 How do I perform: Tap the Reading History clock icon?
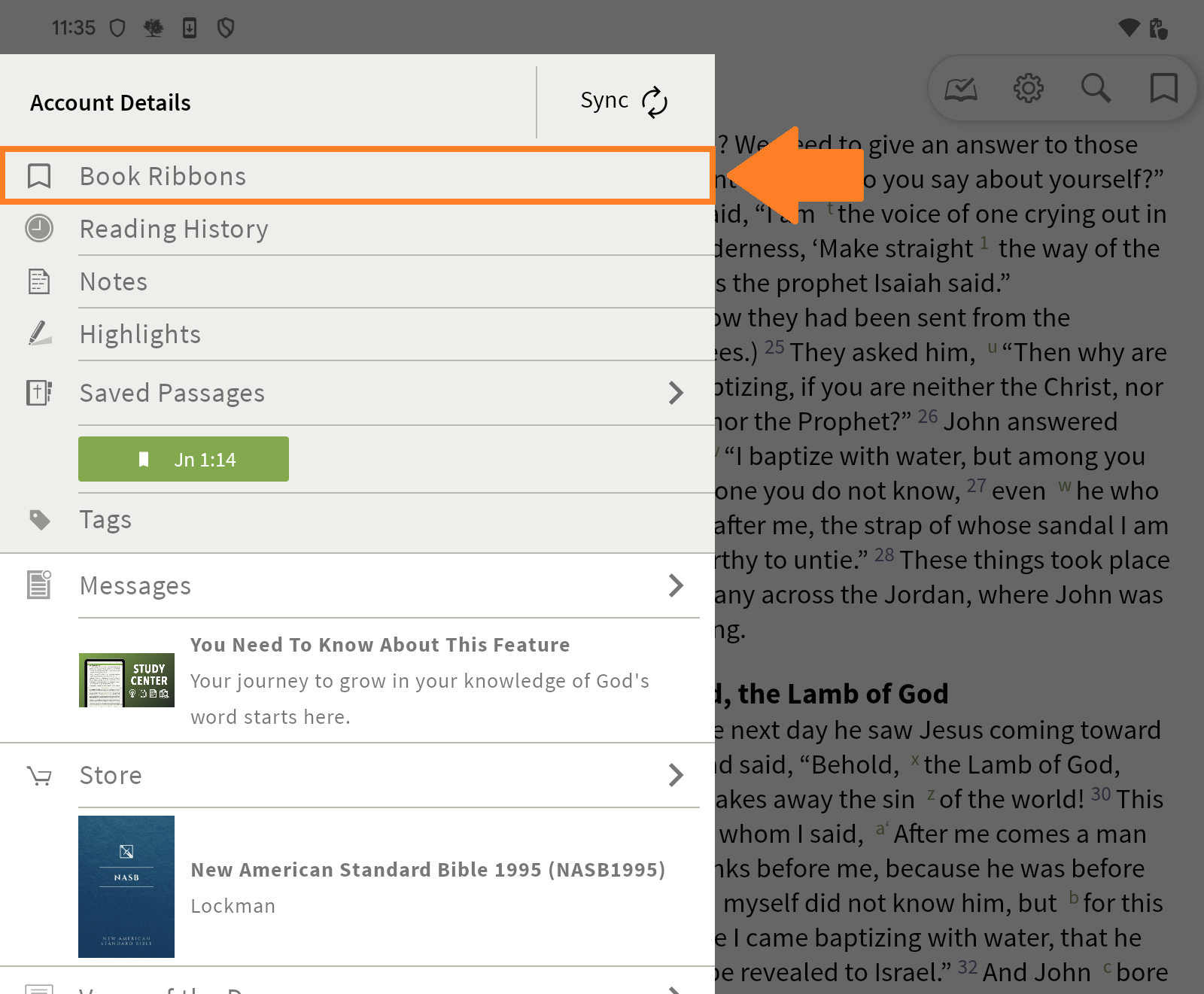[39, 228]
